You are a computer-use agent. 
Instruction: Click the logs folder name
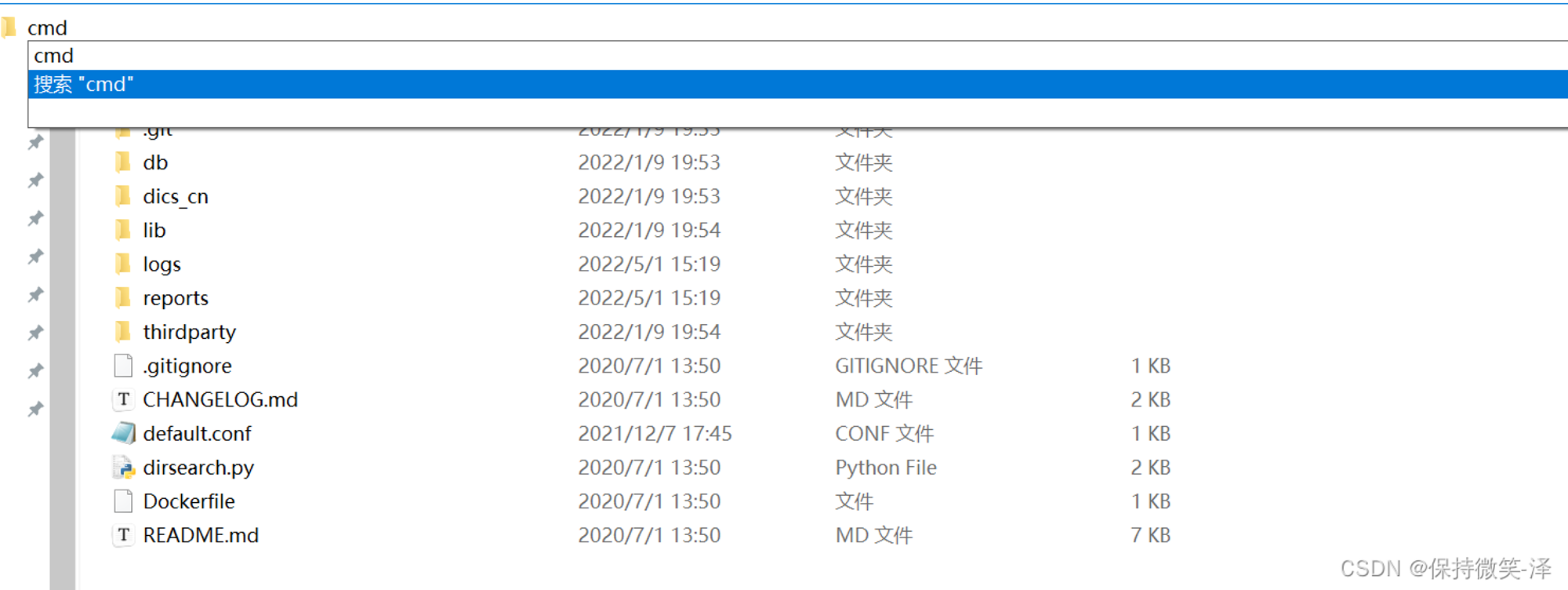pos(162,264)
